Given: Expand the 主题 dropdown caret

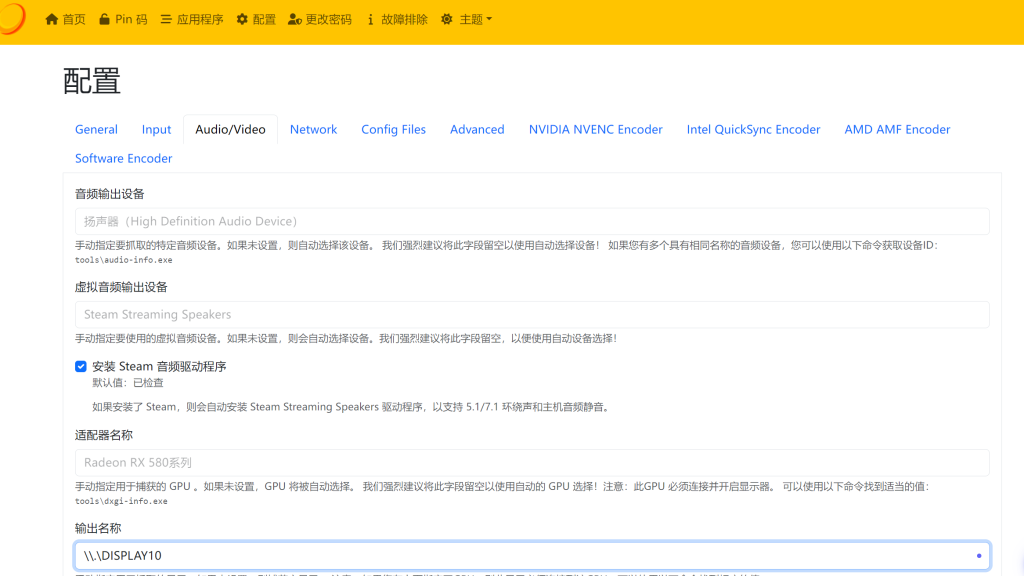Looking at the screenshot, I should (489, 19).
